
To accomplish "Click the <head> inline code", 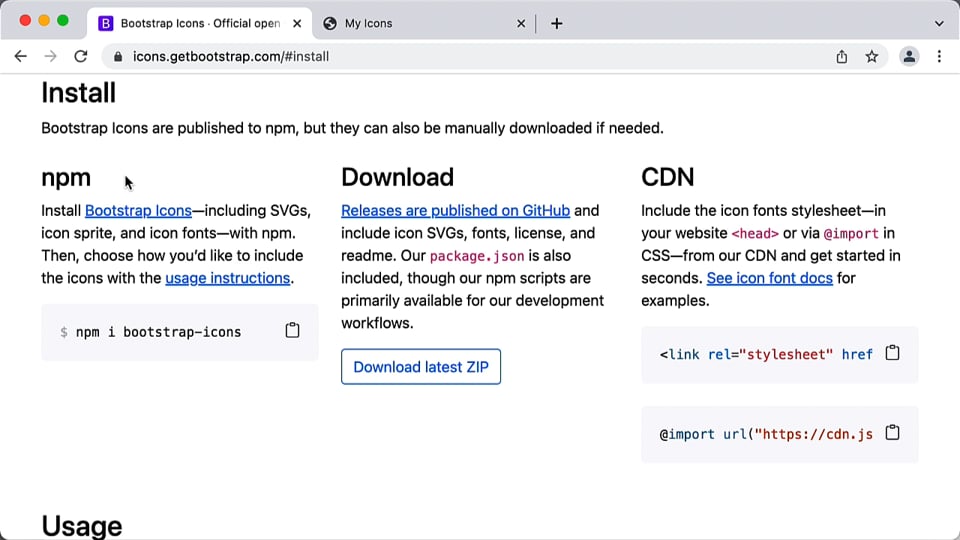I will 755,233.
